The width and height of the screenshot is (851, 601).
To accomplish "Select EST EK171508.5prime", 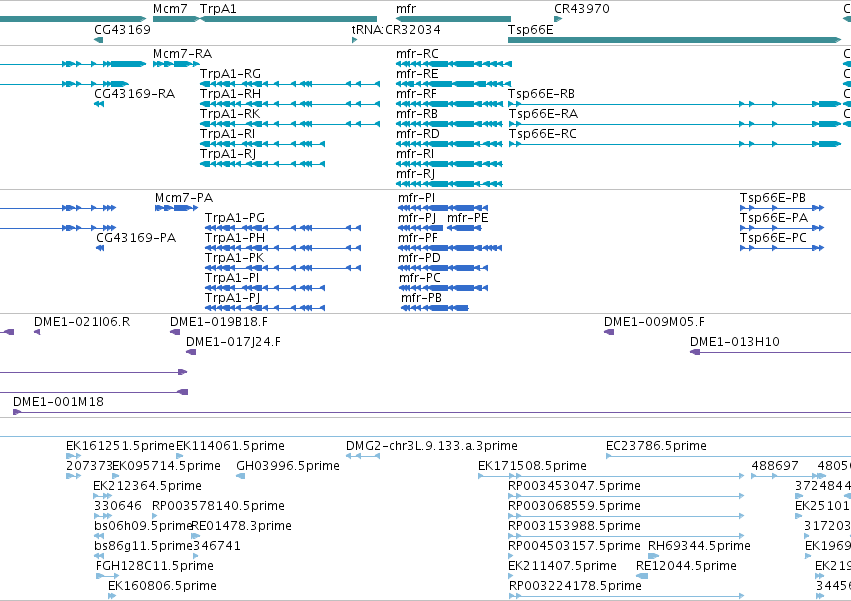I will [x=611, y=476].
